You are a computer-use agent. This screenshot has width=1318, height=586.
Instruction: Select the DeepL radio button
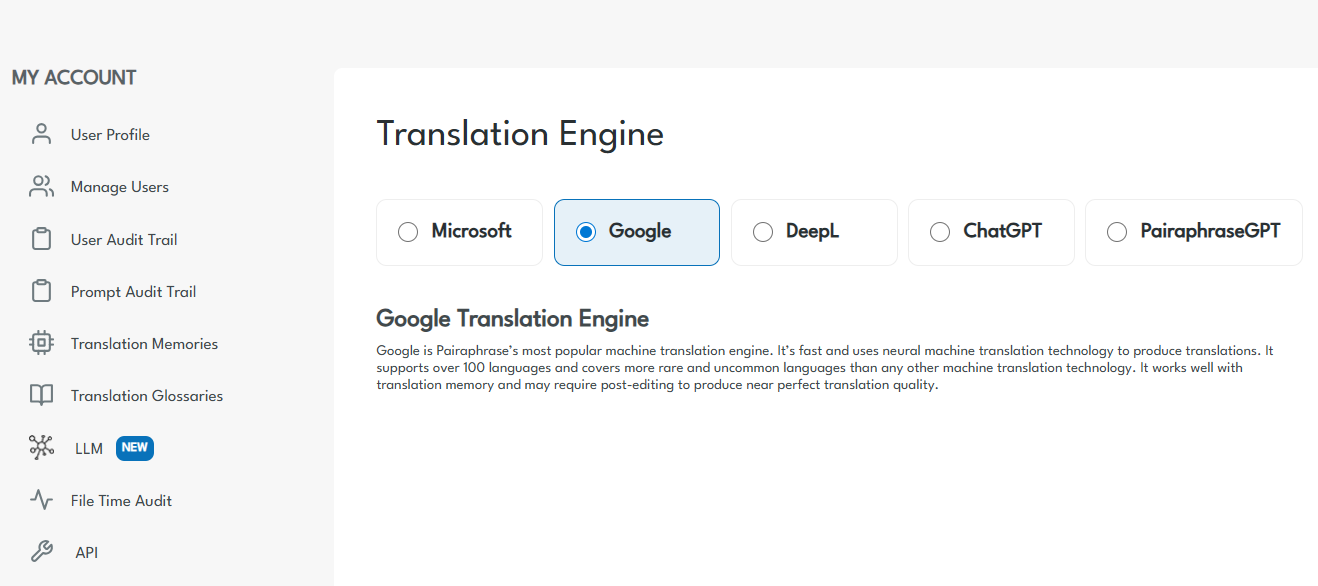click(x=763, y=231)
